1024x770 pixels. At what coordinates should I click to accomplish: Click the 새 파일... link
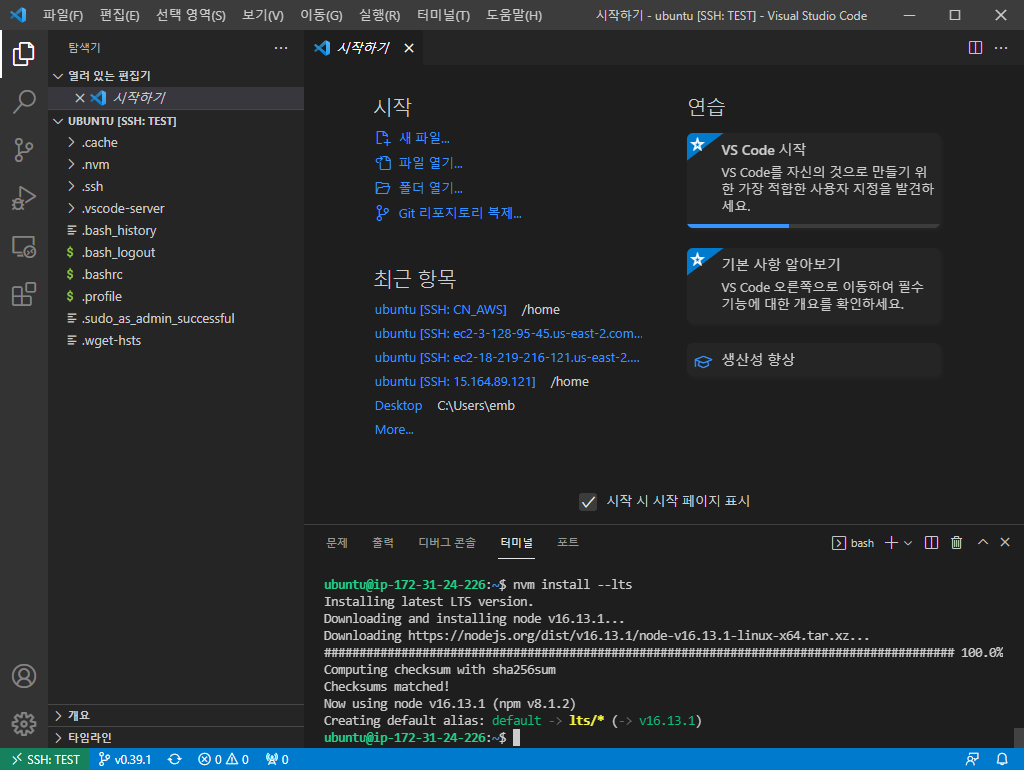(x=424, y=138)
